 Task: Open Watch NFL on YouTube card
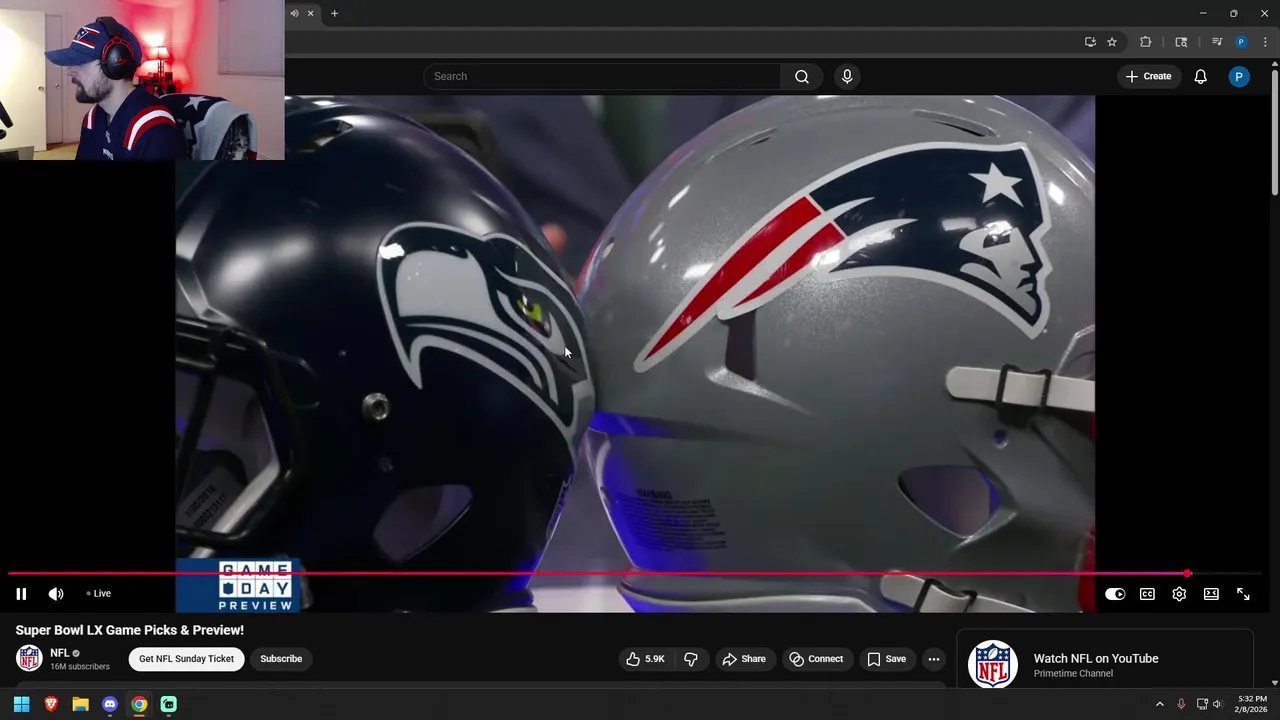tap(1105, 659)
